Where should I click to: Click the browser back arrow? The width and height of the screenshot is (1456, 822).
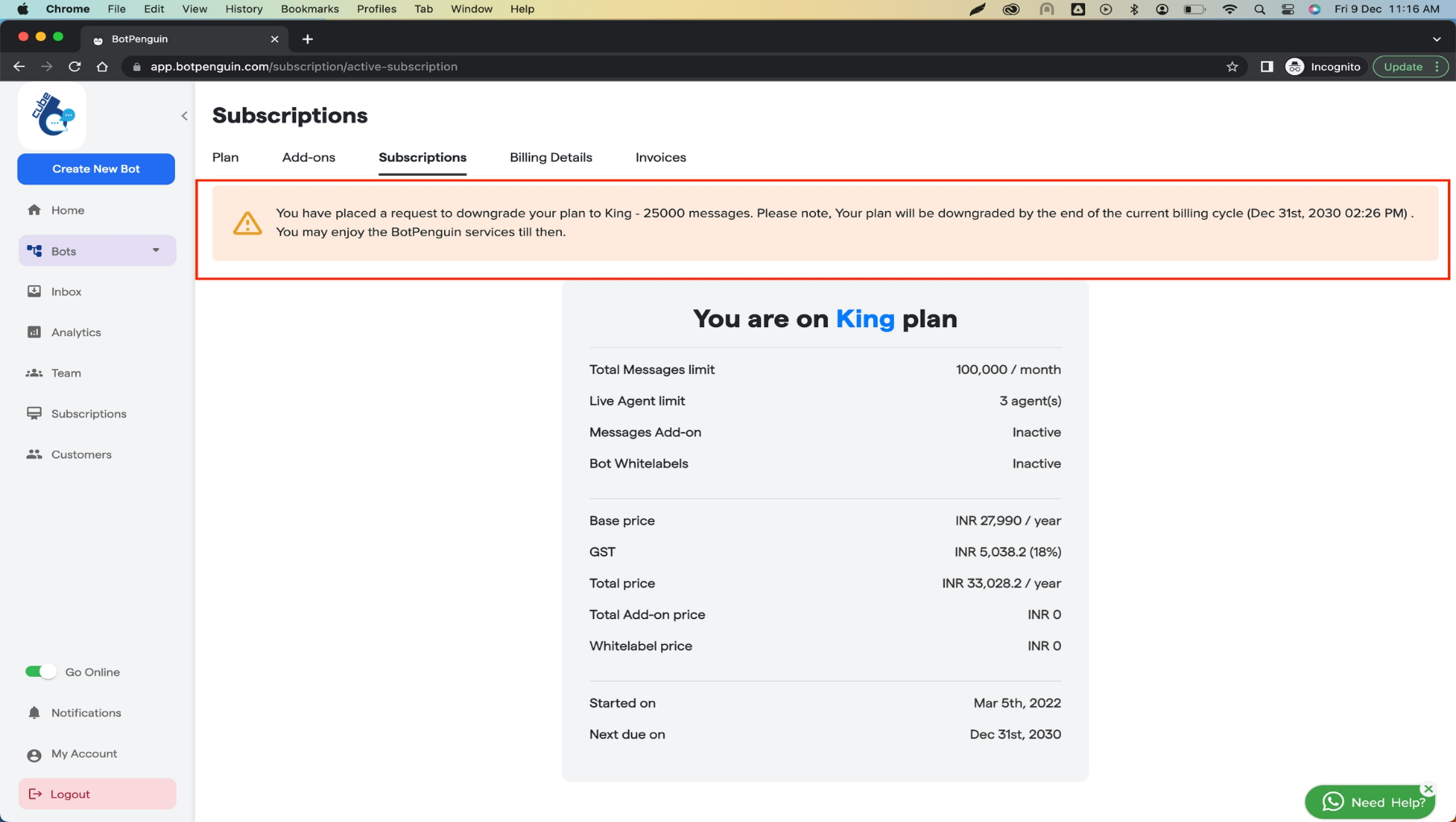coord(19,67)
